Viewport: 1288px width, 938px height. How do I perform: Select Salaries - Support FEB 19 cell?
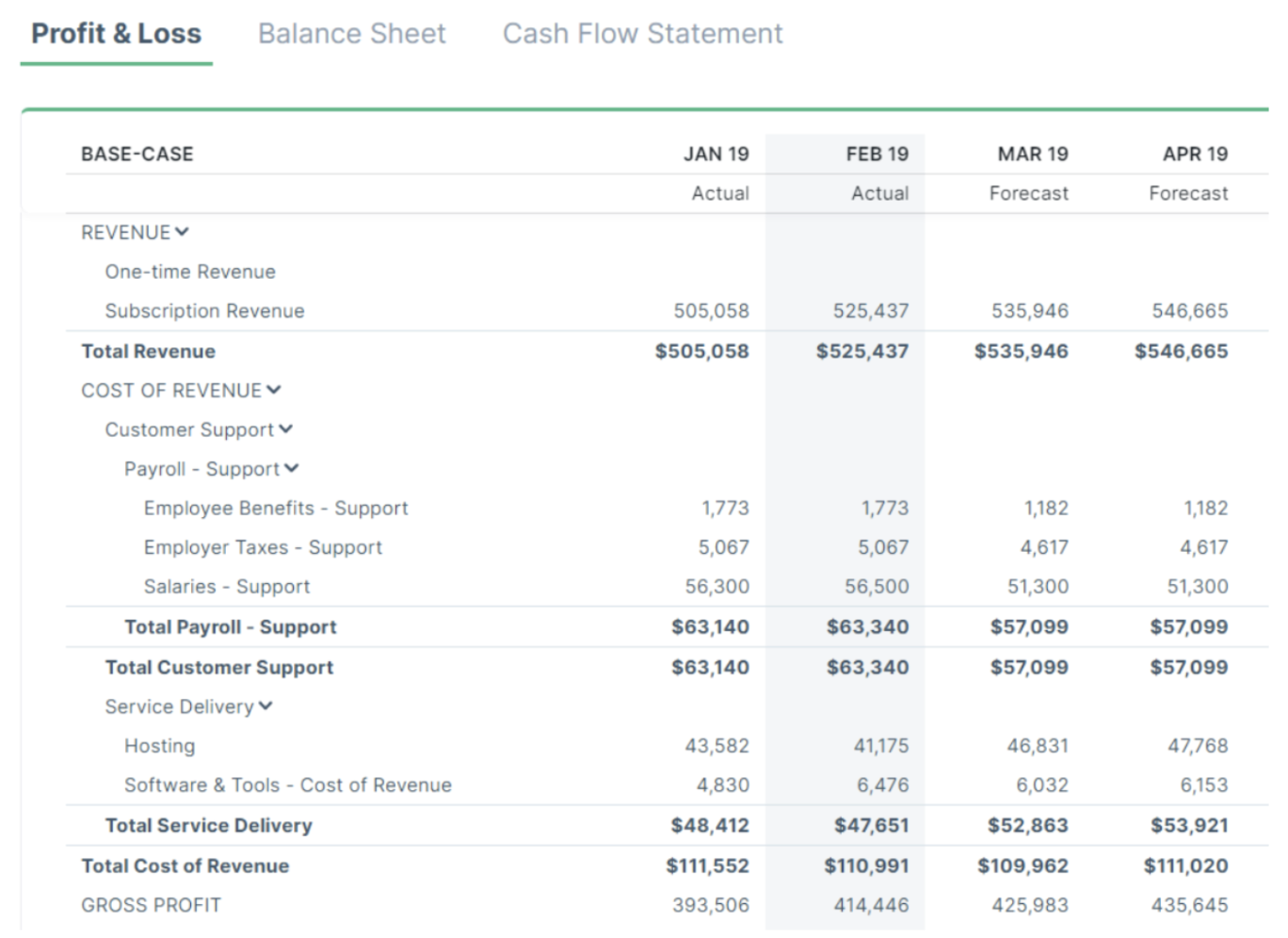877,586
